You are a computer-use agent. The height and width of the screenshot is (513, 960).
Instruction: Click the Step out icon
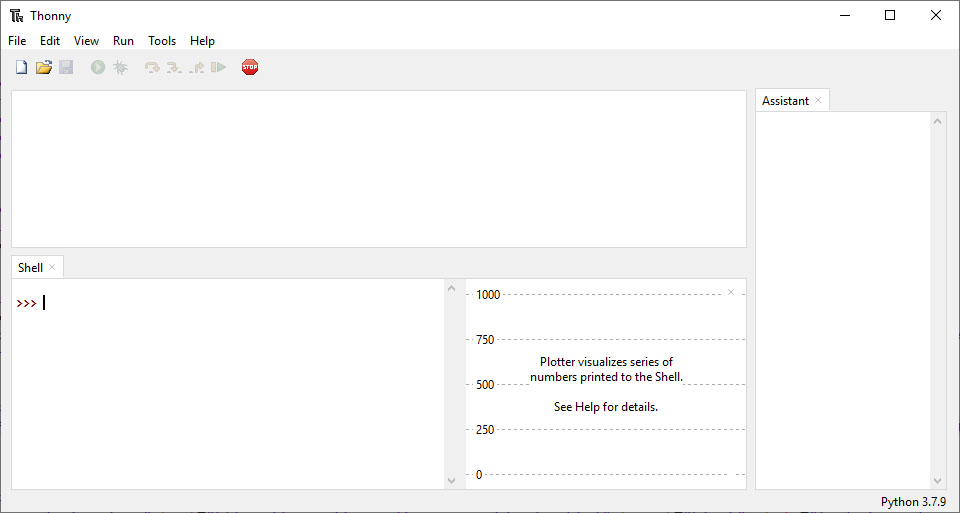[x=197, y=67]
